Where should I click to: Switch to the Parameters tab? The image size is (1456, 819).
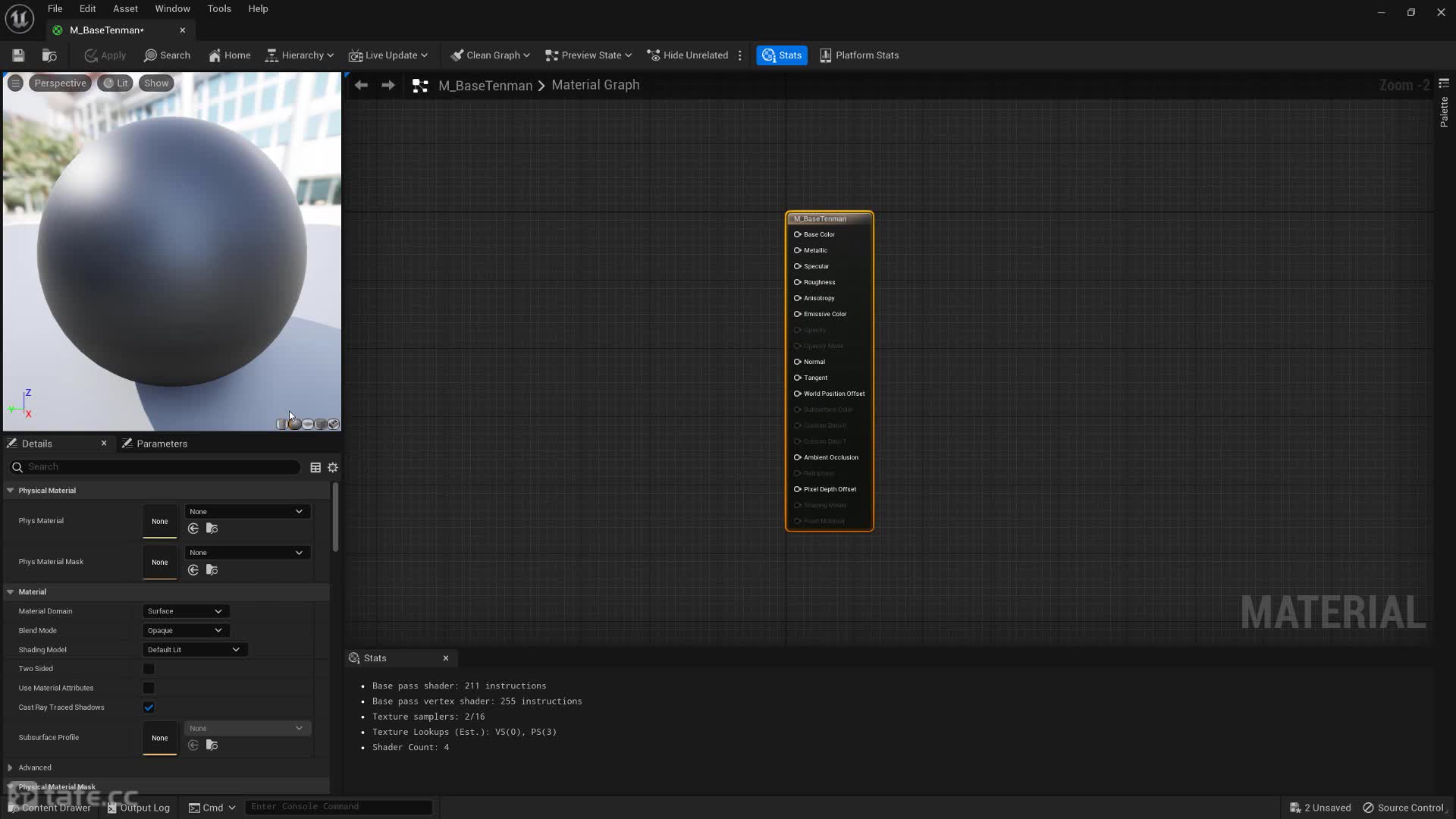tap(155, 444)
